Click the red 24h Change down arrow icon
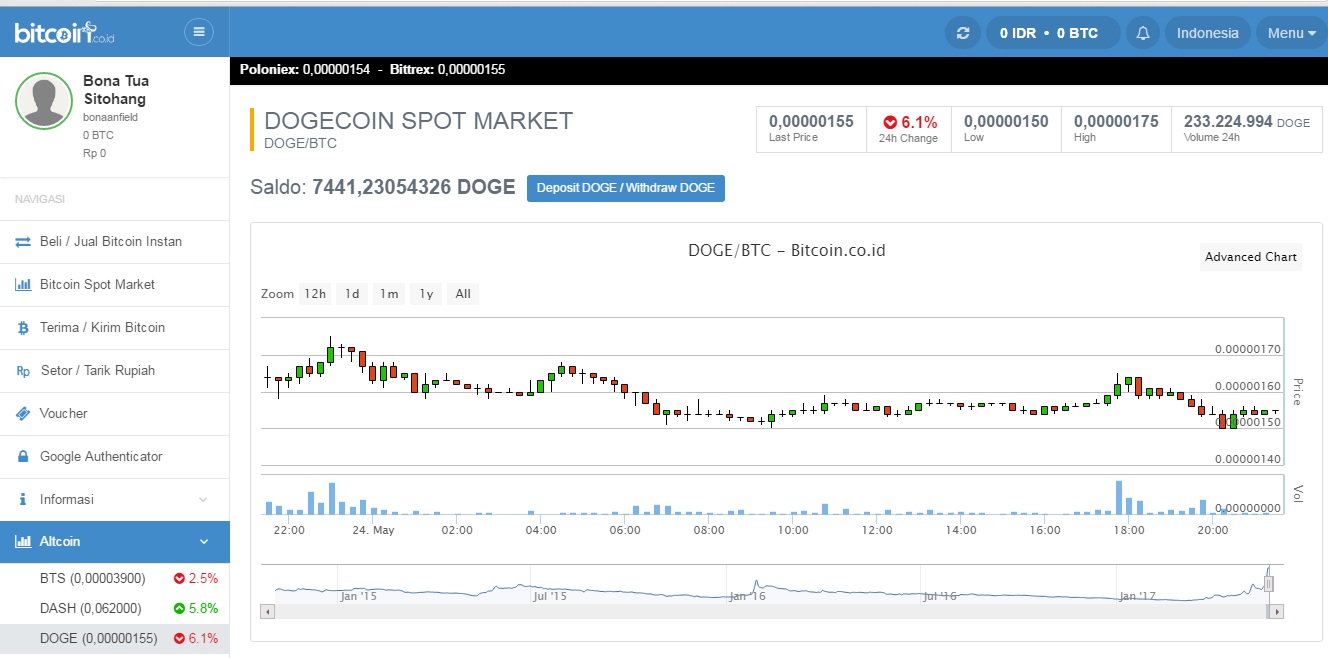Screen dimensions: 1328x658 (x=890, y=122)
